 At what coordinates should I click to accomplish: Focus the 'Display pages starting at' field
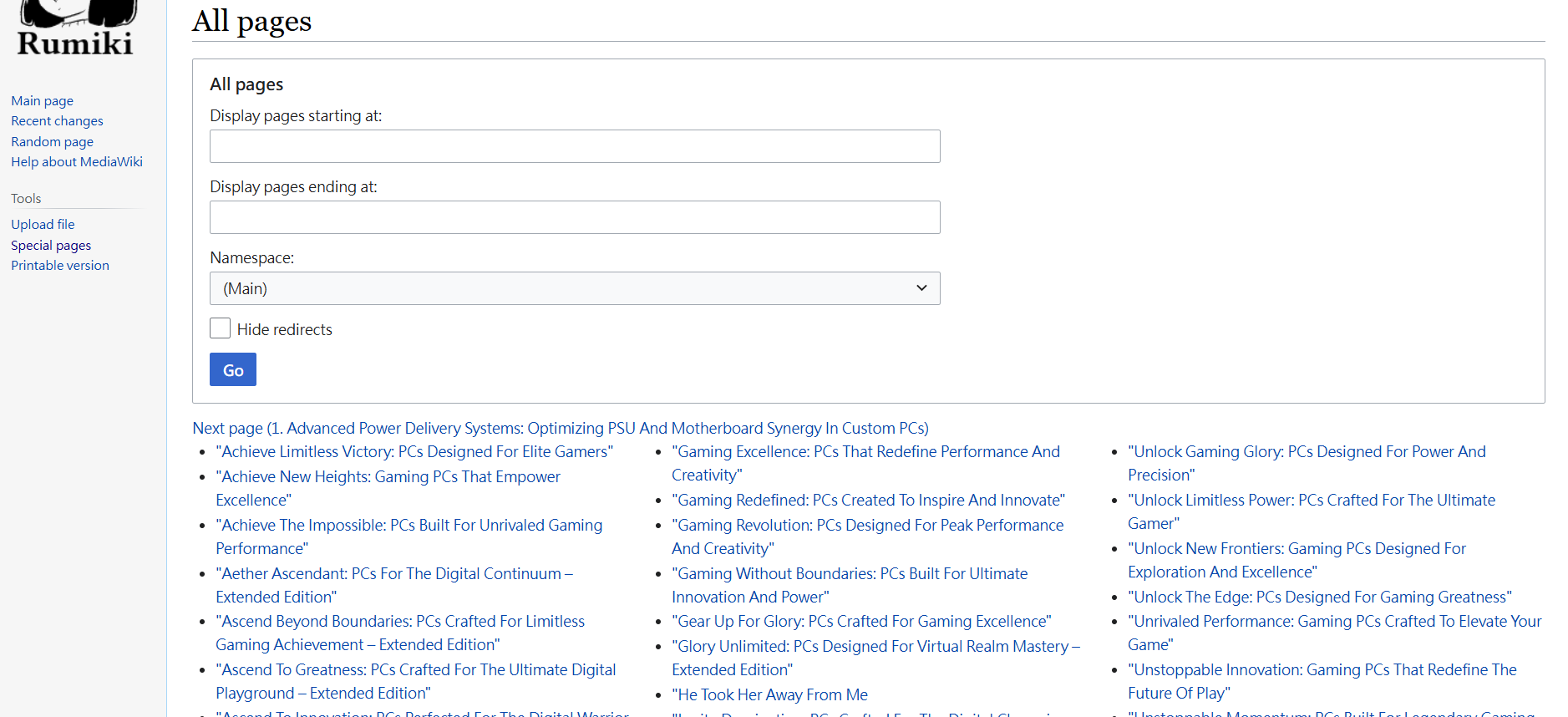click(x=575, y=146)
